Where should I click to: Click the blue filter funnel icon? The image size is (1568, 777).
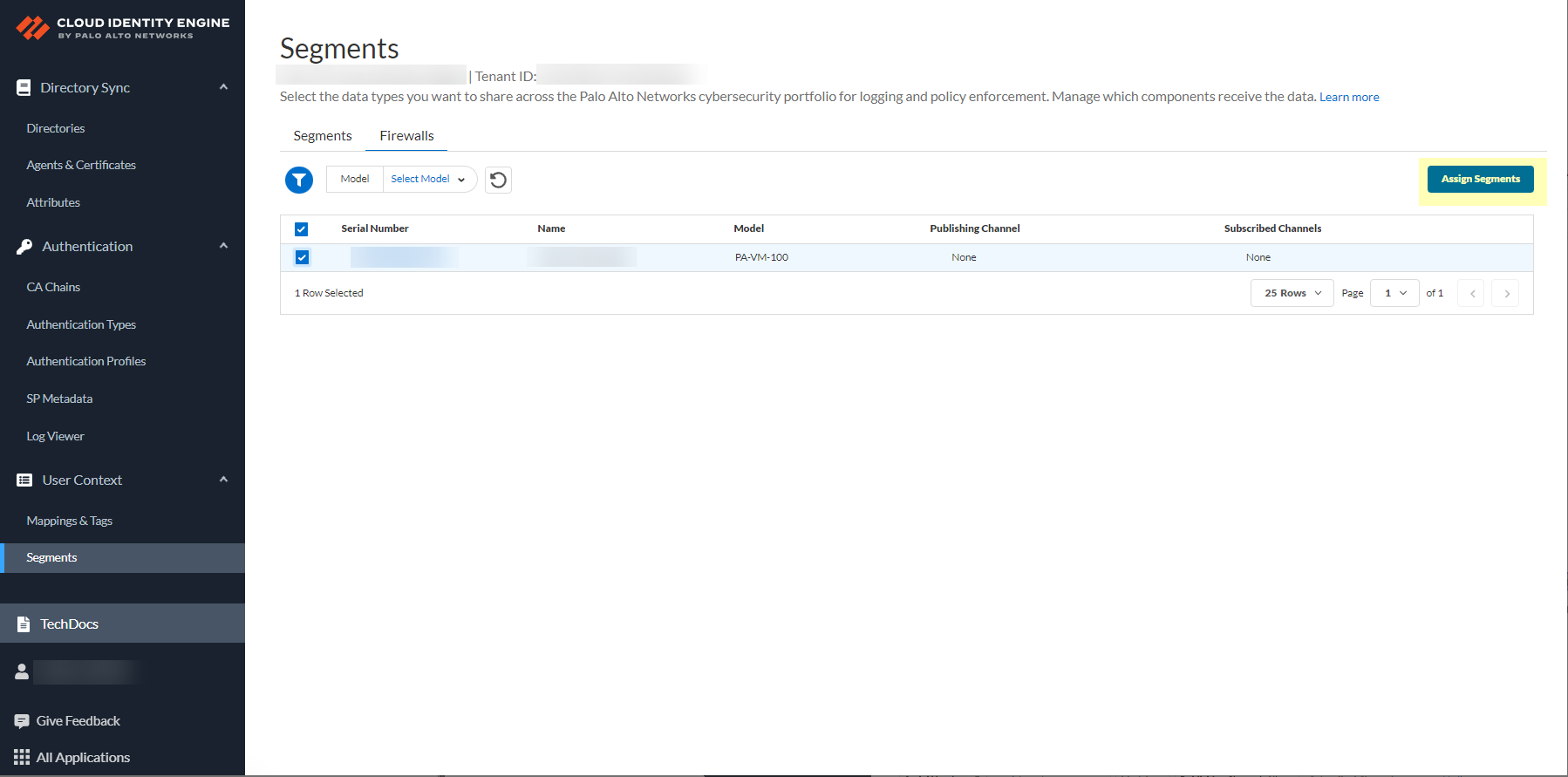(299, 180)
